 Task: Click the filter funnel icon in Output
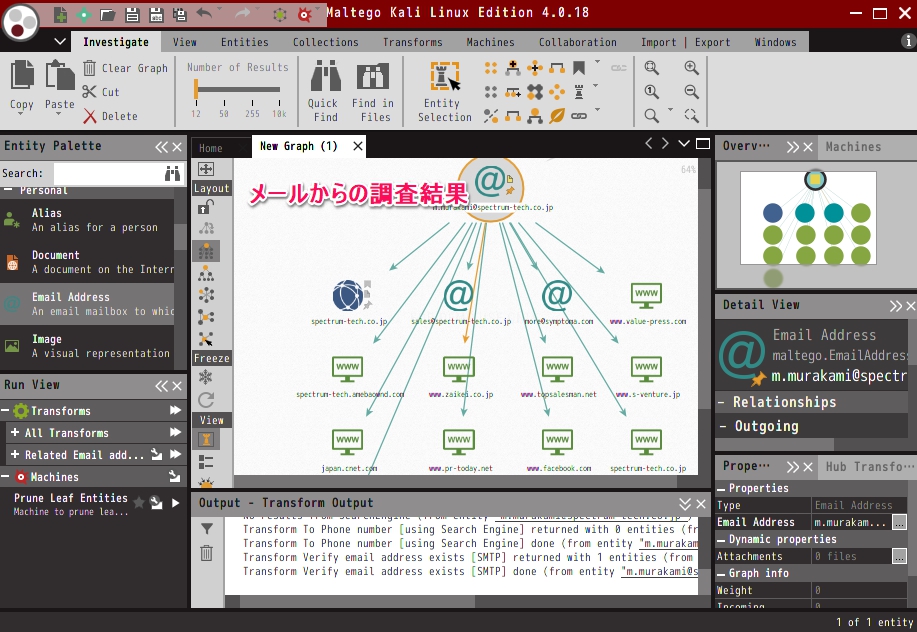pyautogui.click(x=206, y=529)
